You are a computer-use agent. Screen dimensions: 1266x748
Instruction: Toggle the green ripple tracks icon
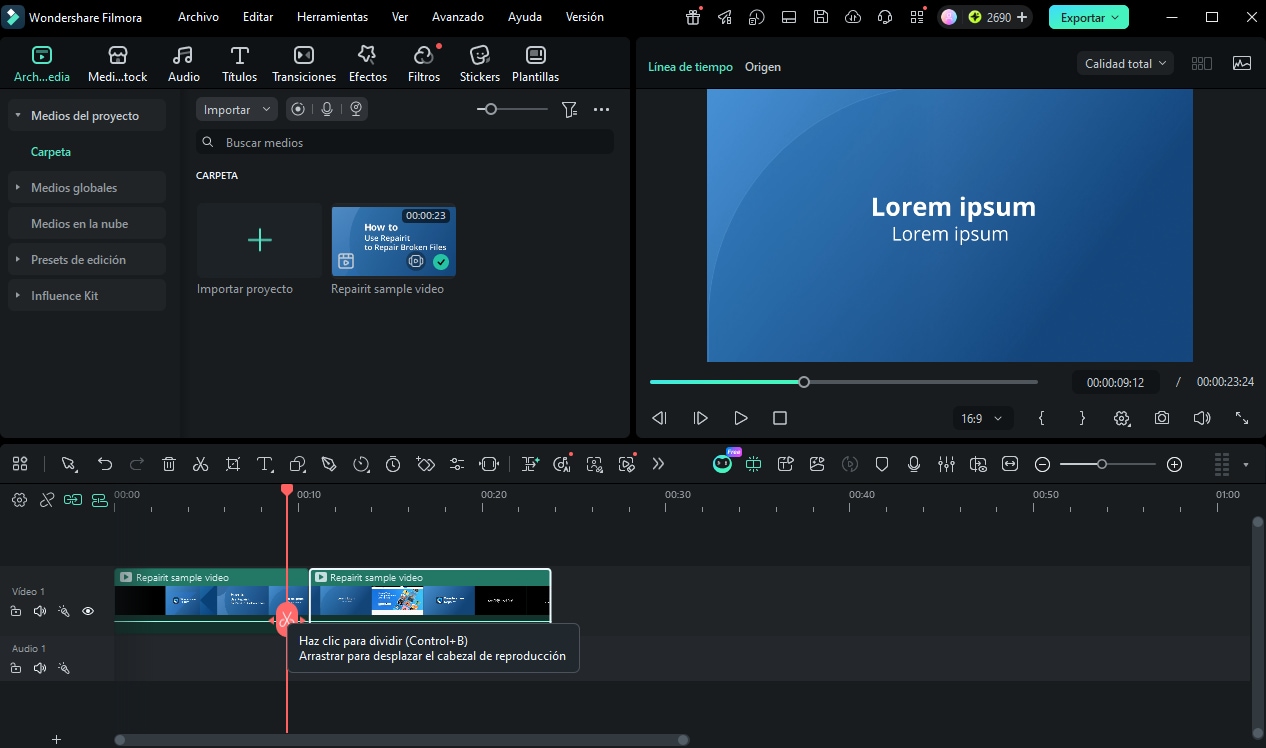(99, 500)
